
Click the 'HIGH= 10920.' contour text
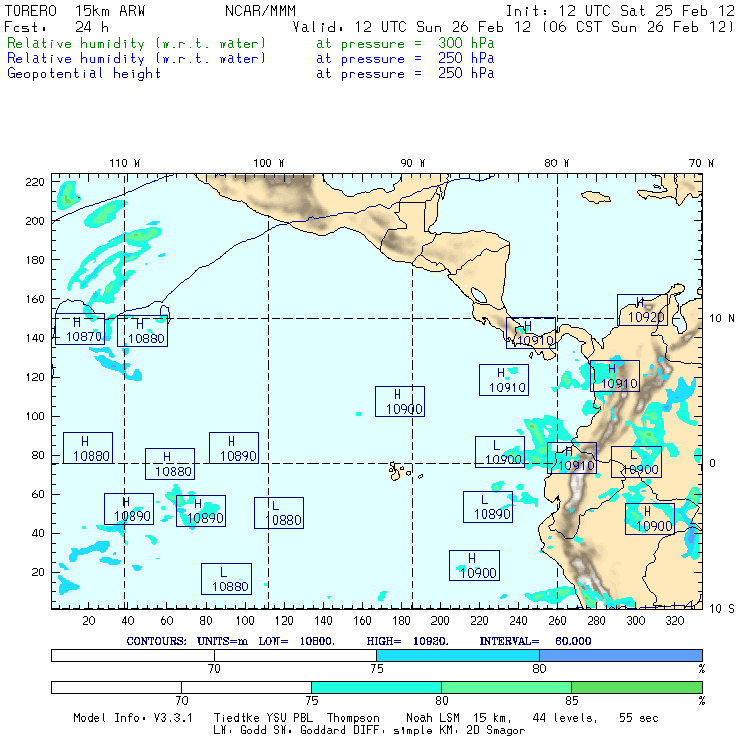point(407,641)
